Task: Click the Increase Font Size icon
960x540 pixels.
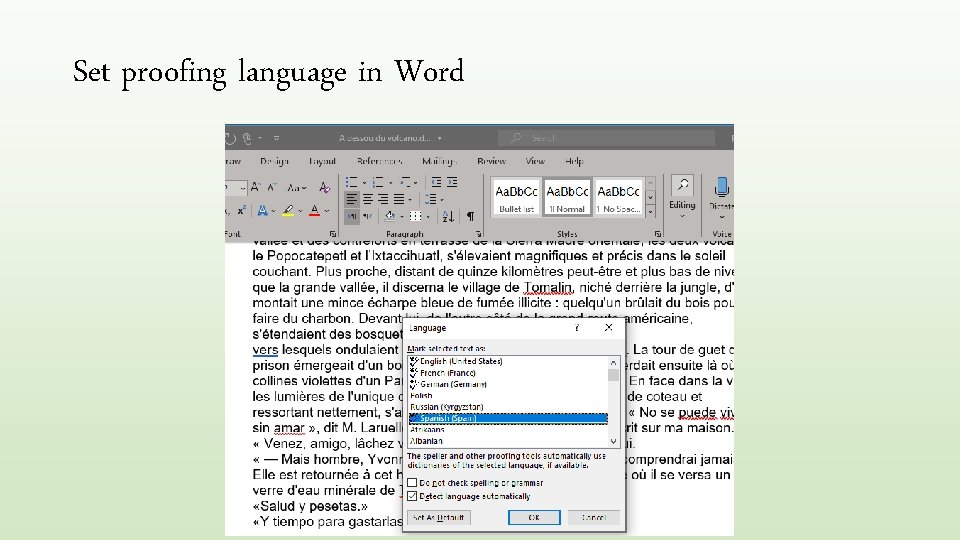Action: [256, 187]
